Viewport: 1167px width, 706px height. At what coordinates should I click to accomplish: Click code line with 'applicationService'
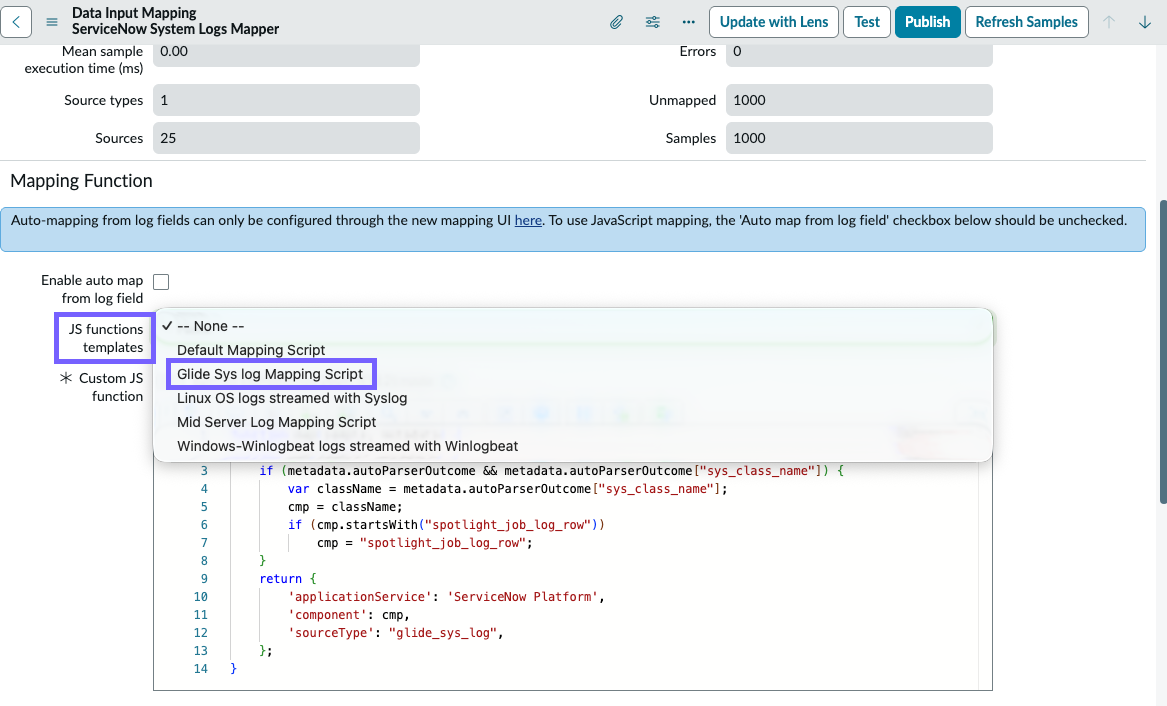[x=446, y=597]
